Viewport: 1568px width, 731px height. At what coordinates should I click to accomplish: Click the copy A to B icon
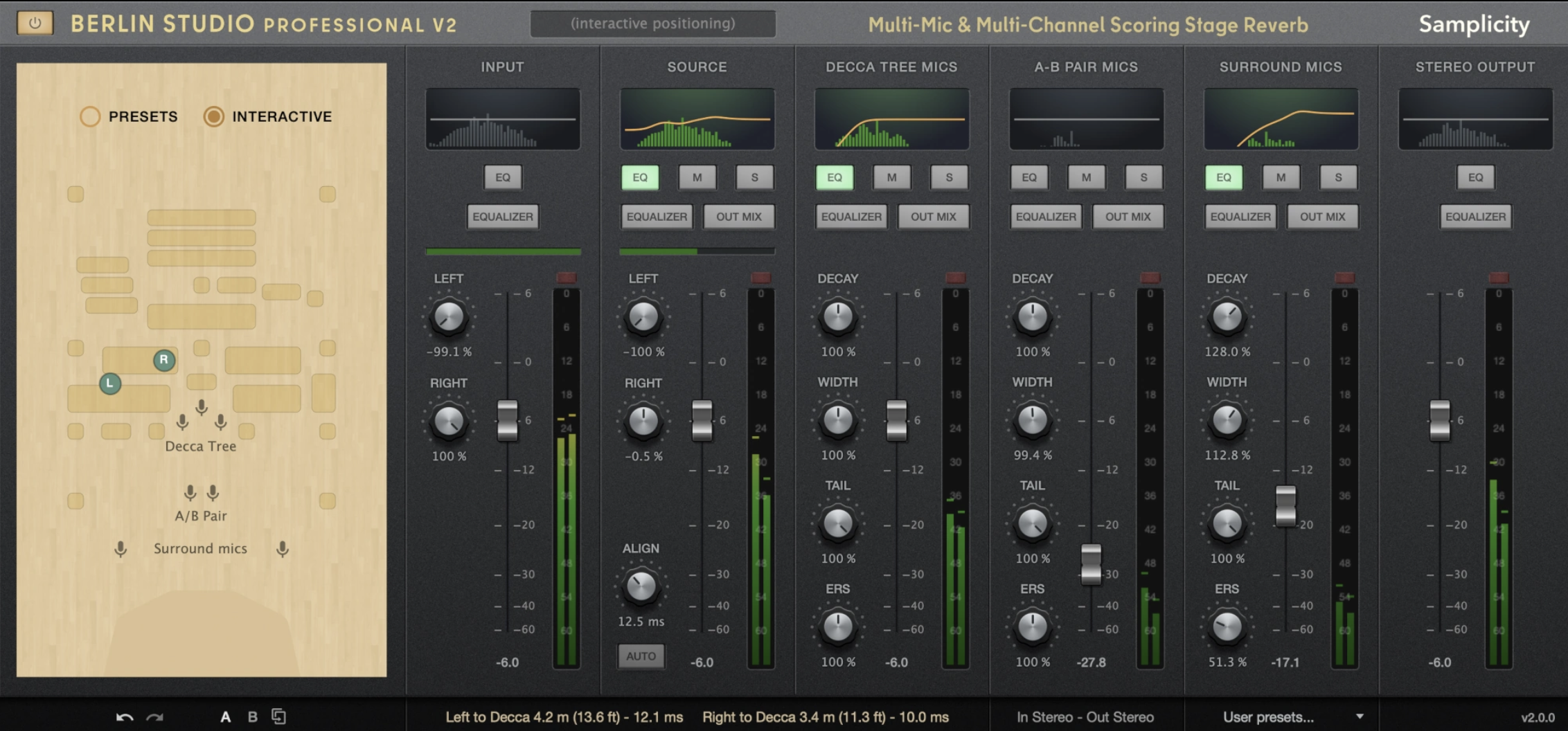click(280, 717)
